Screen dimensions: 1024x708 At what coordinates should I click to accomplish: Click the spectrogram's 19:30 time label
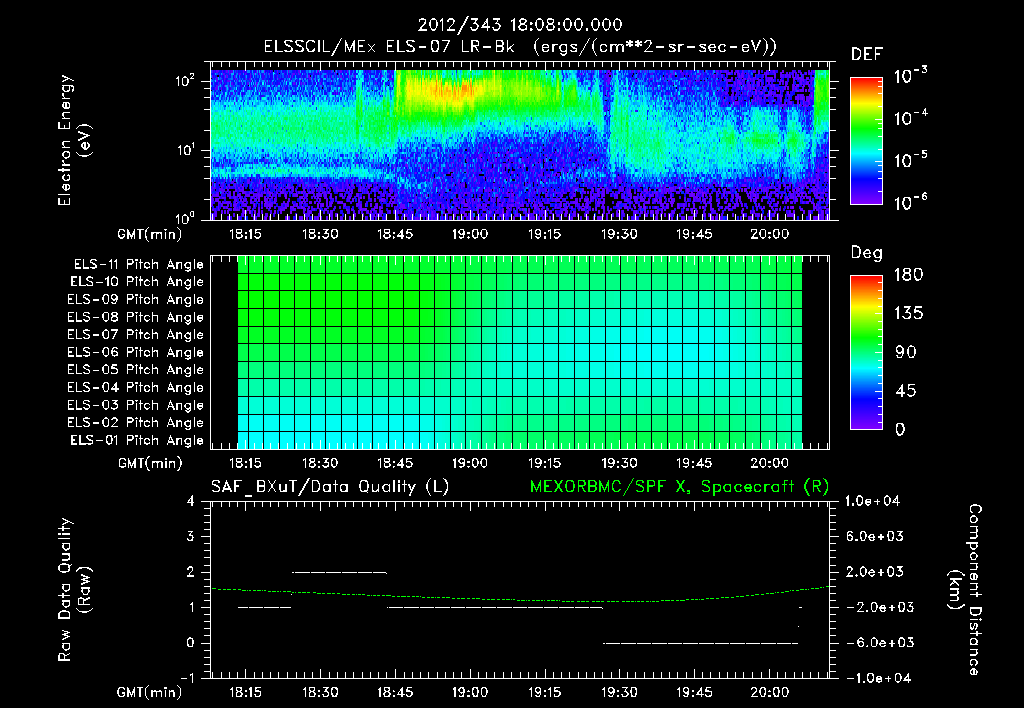point(619,234)
